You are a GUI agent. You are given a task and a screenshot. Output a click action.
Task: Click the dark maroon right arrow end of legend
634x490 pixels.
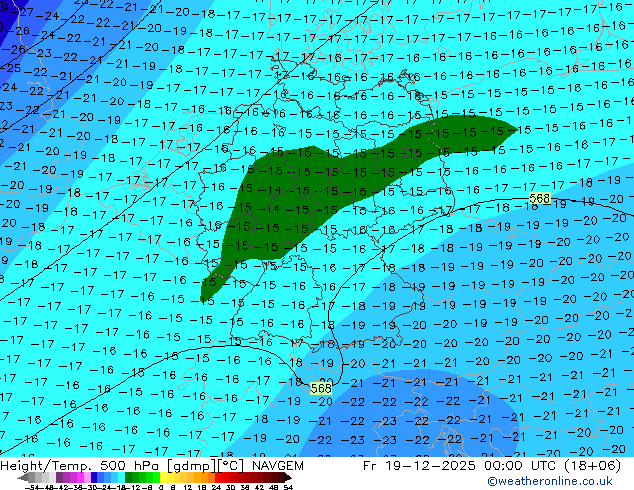pos(288,477)
